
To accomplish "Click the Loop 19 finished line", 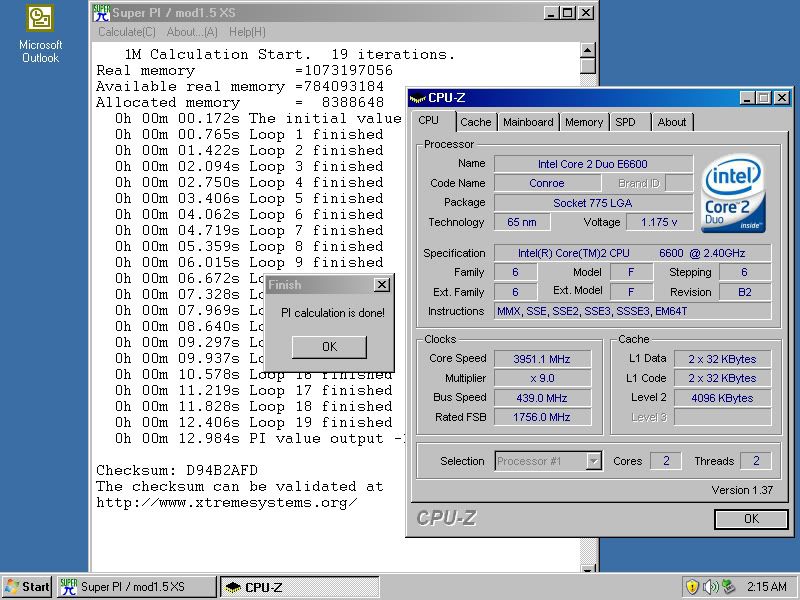I will (x=254, y=422).
